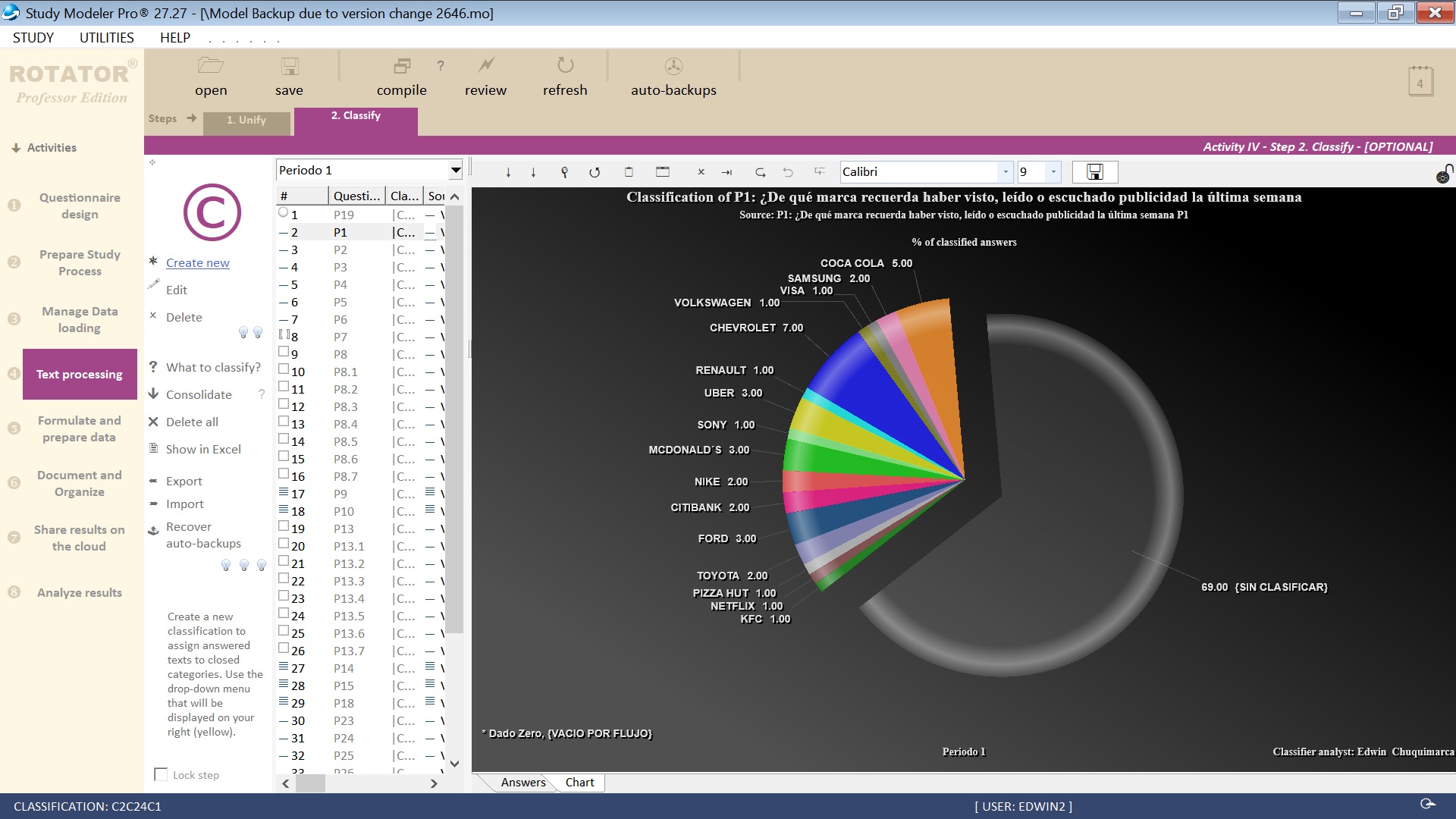Open the Periodo 1 dropdown
Screen dimensions: 1456x819
pyautogui.click(x=455, y=171)
